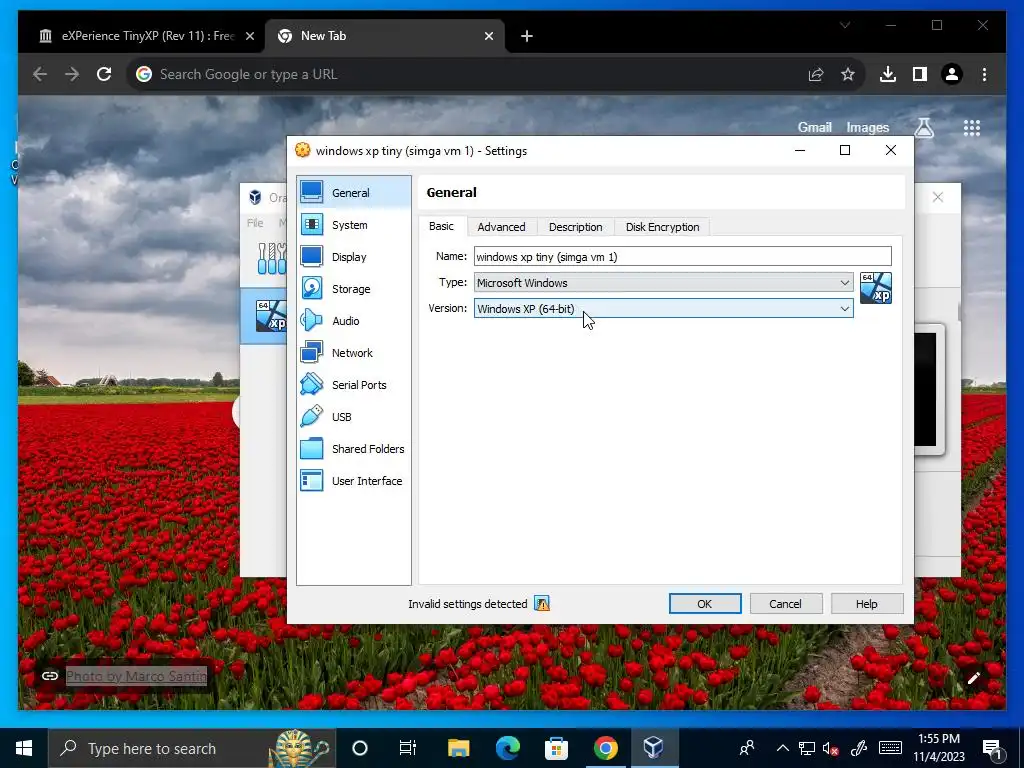
Task: Toggle the Chrome side panel icon
Action: coord(920,74)
